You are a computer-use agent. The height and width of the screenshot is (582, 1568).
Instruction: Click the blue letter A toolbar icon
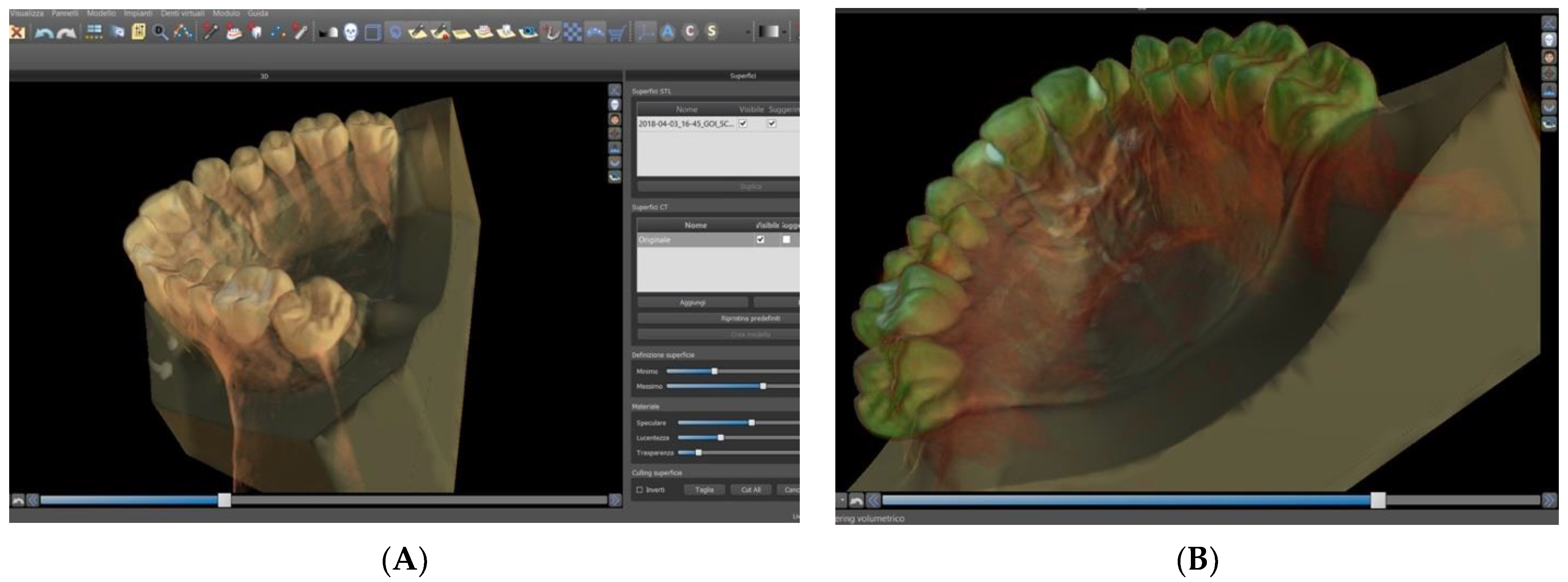coord(668,32)
